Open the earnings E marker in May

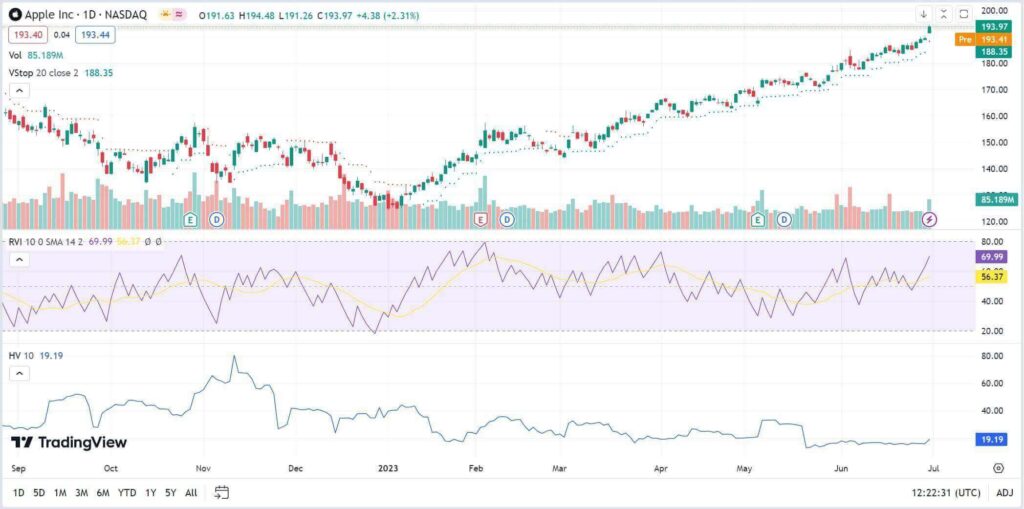click(x=758, y=220)
